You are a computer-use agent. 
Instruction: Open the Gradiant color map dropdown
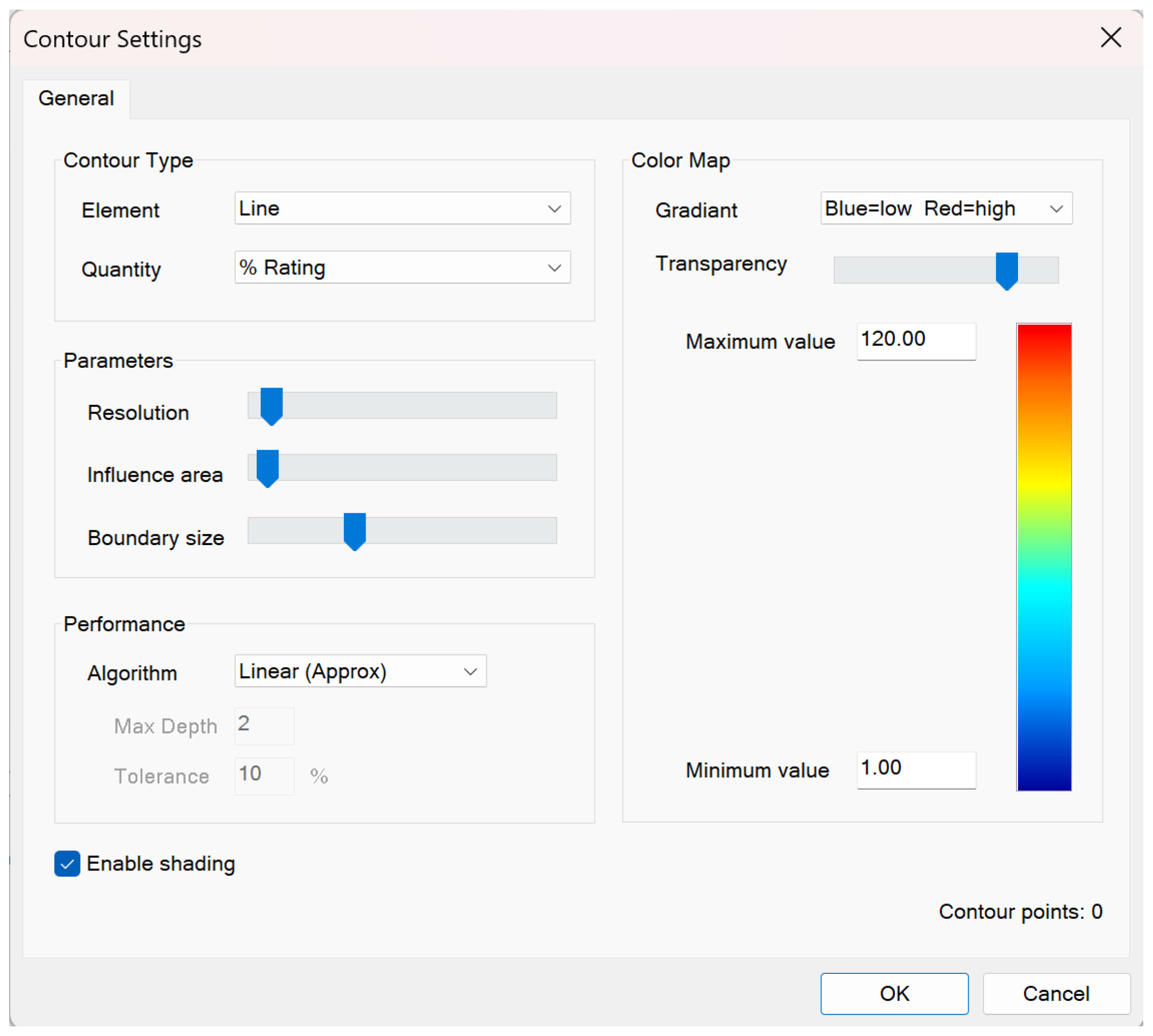[946, 208]
